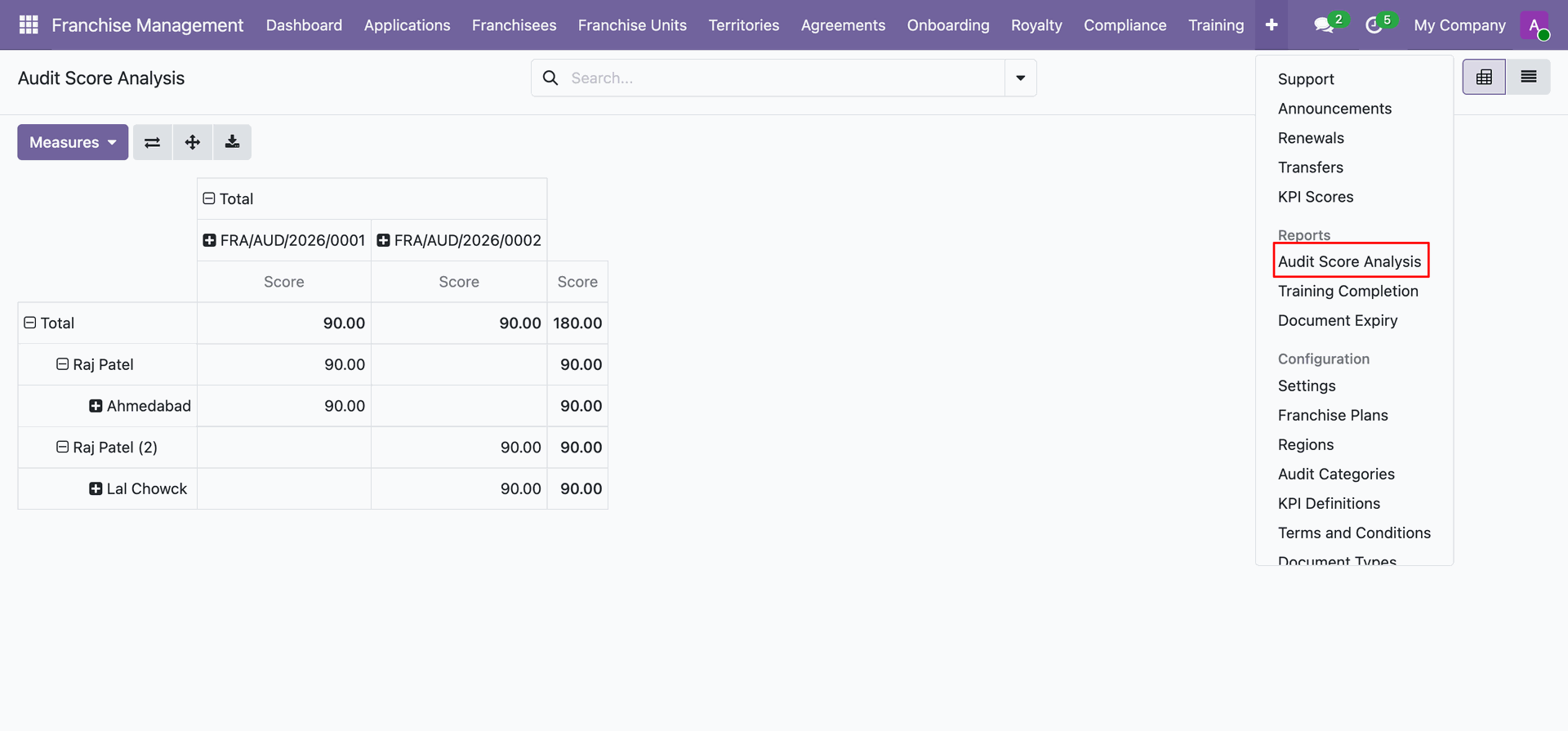This screenshot has height=731, width=1568.
Task: Click the Franchise Management app title
Action: [x=148, y=25]
